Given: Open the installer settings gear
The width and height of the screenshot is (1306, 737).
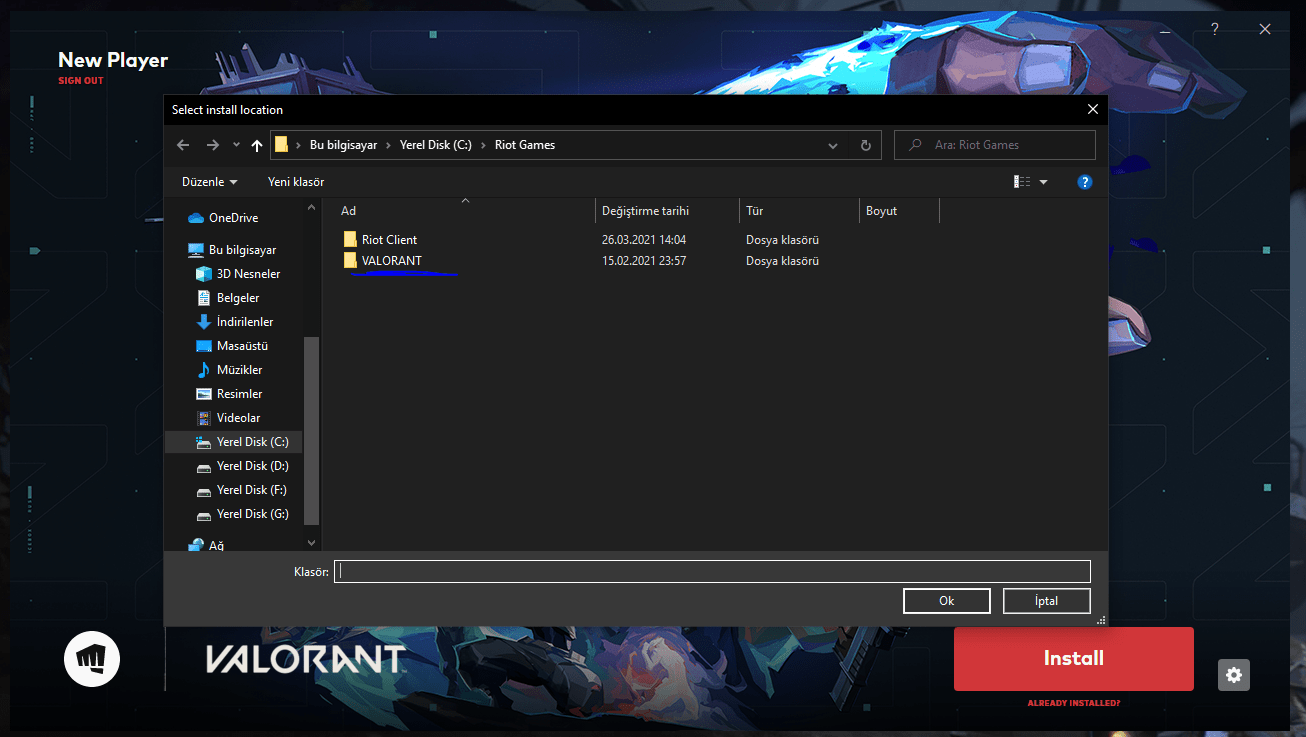Looking at the screenshot, I should 1234,675.
